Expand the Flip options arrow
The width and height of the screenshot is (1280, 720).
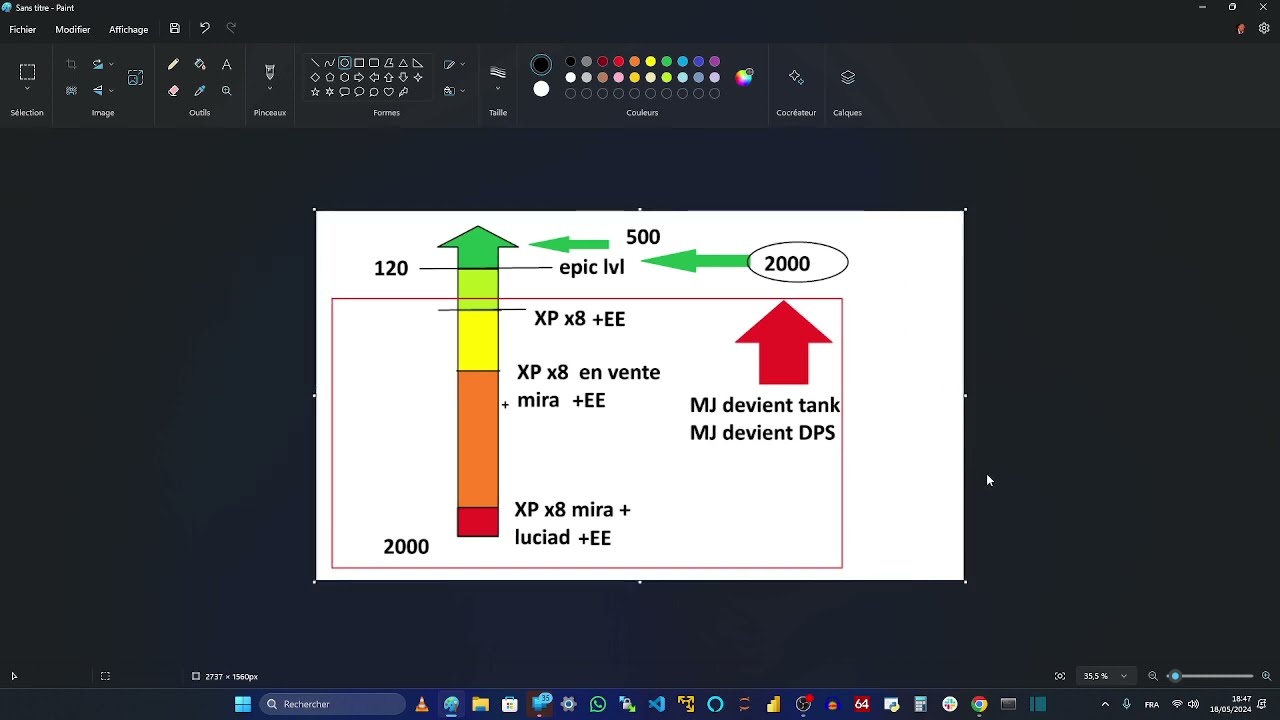111,90
